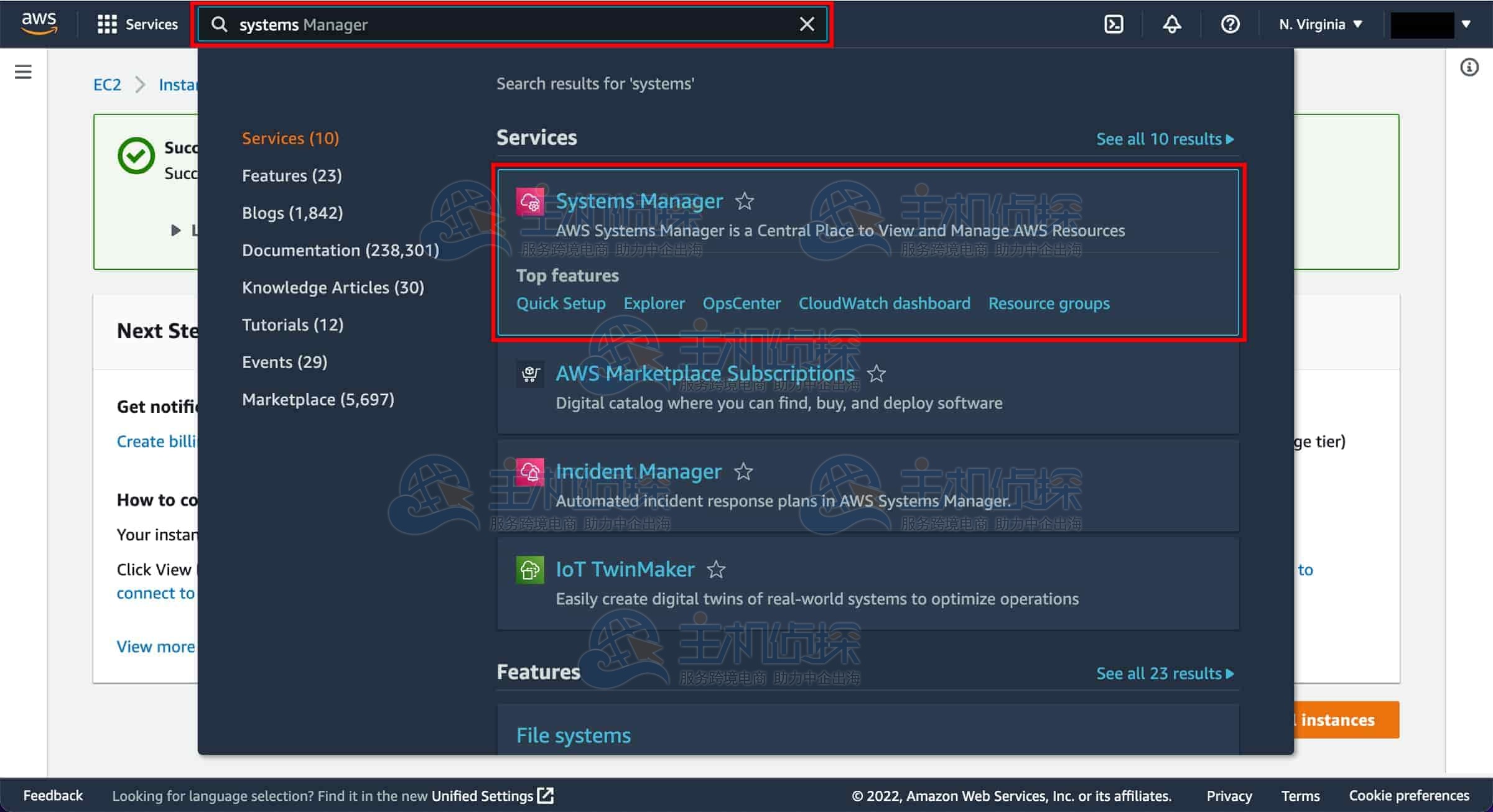This screenshot has height=812, width=1493.
Task: Expand See all 10 results for Services
Action: click(x=1165, y=139)
